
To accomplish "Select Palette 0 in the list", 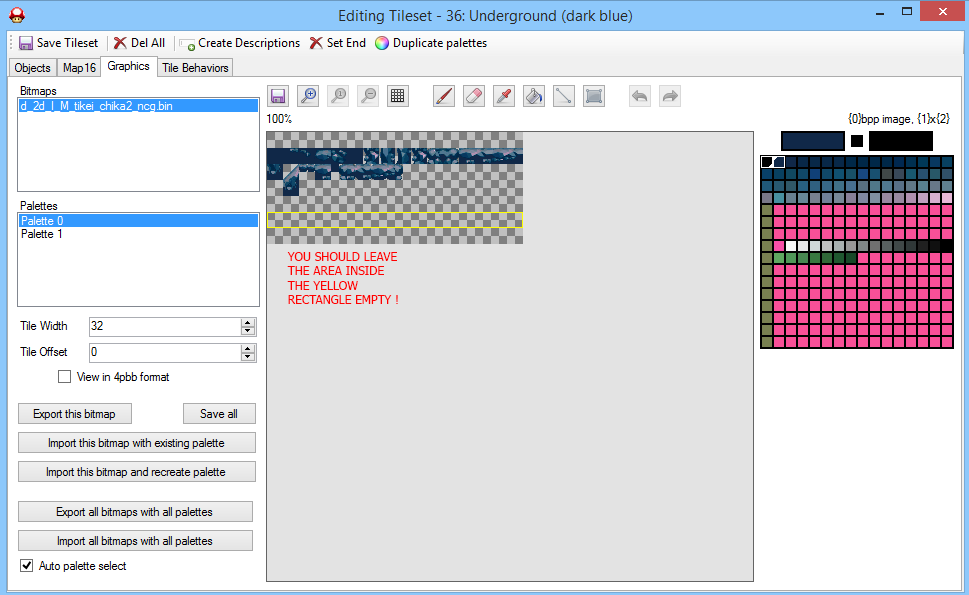I will tap(138, 221).
